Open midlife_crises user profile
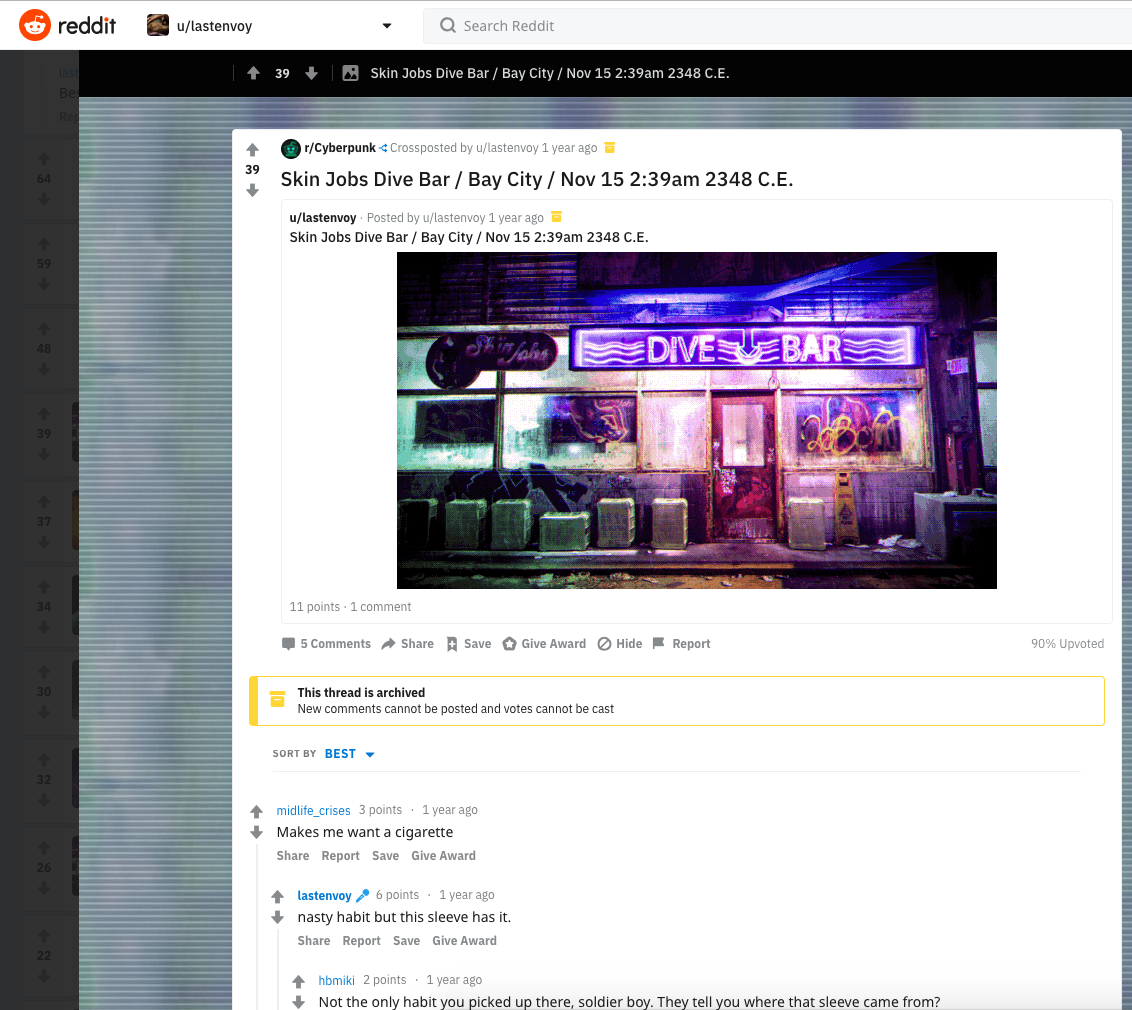Image resolution: width=1132 pixels, height=1010 pixels. 313,811
